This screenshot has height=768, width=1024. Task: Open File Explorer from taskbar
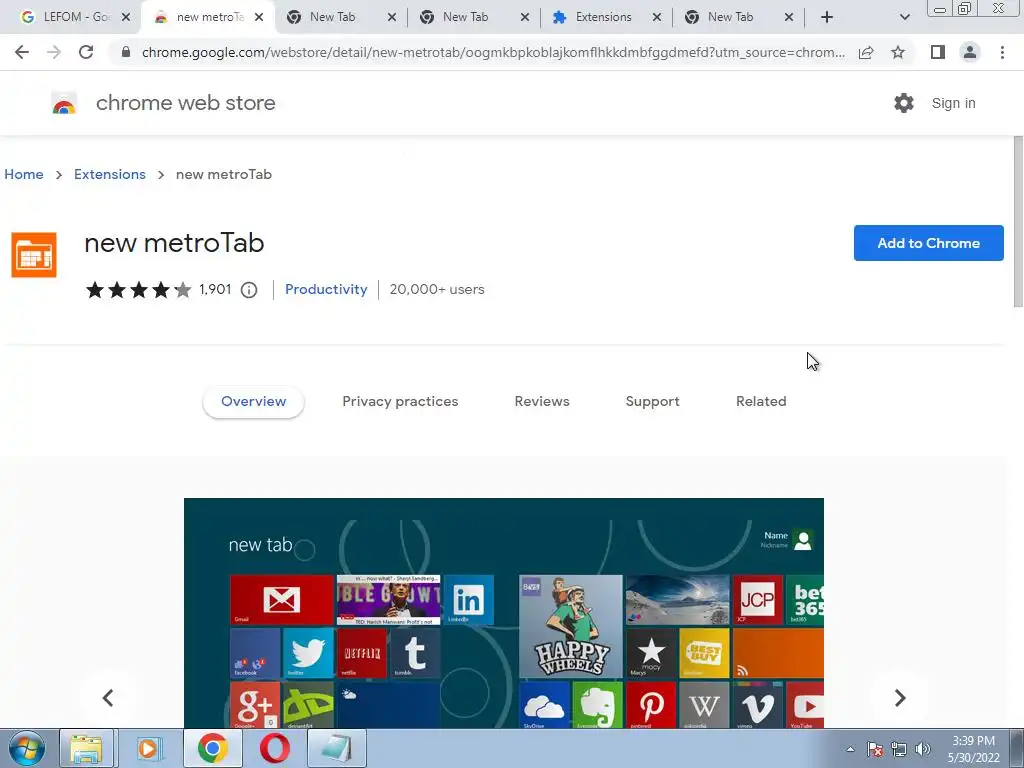[x=86, y=748]
